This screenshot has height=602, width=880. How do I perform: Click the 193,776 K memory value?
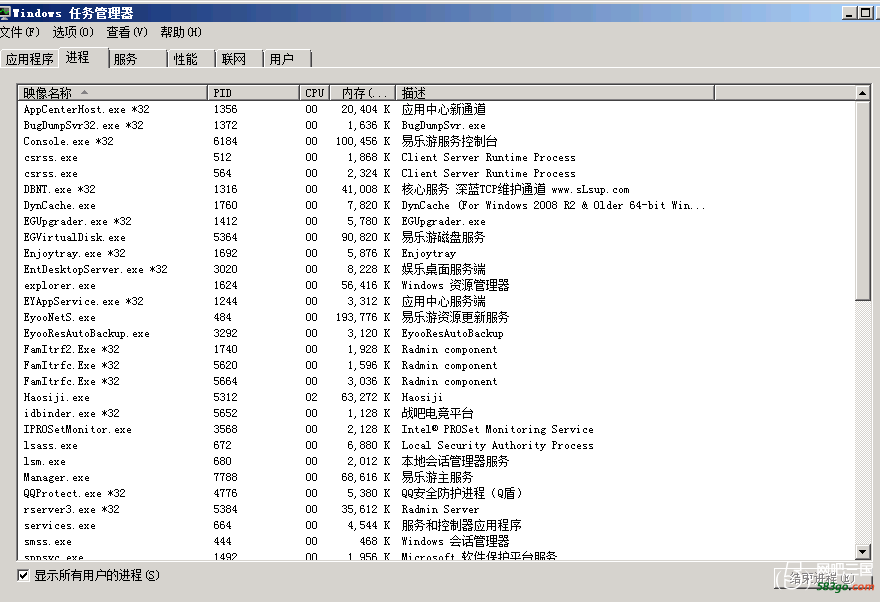click(363, 317)
